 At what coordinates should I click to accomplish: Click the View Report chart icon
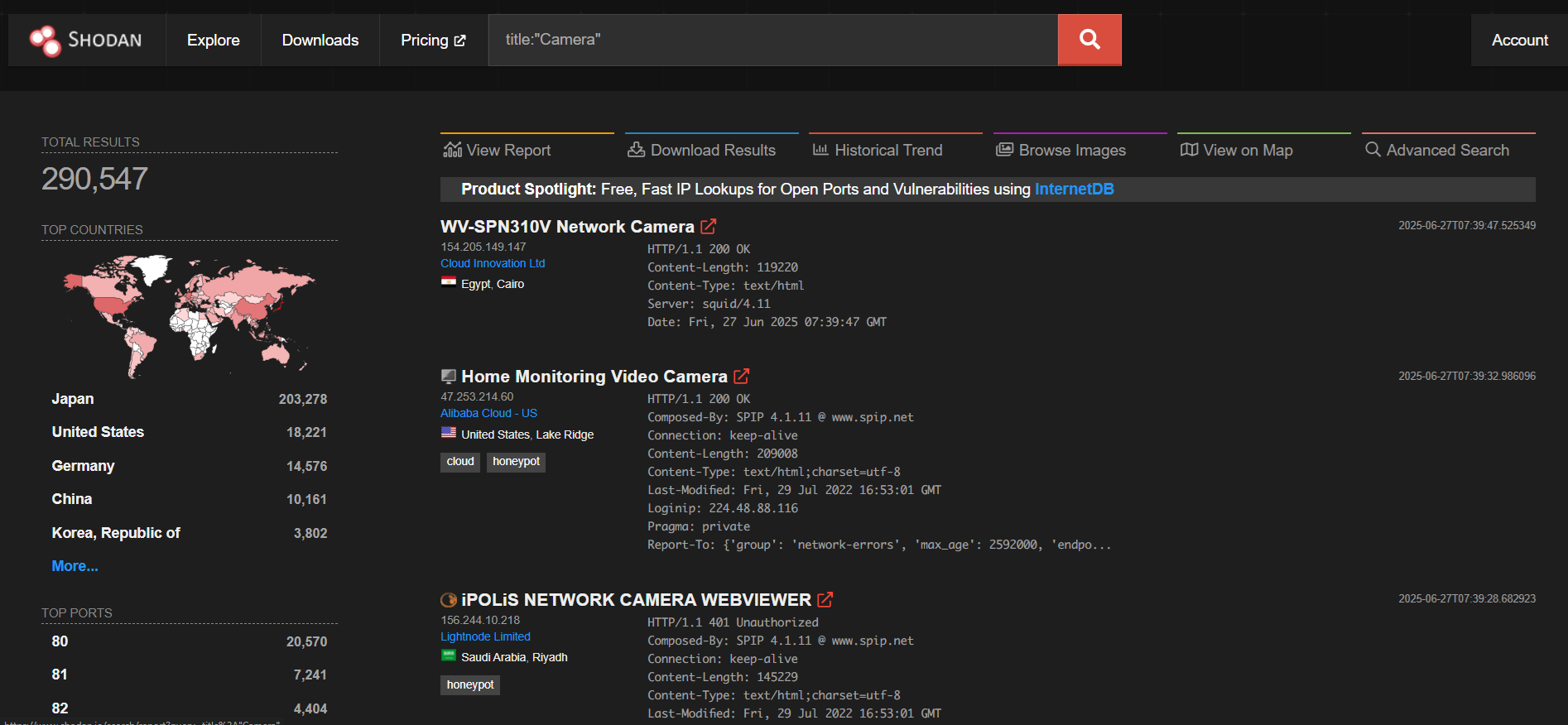[452, 150]
